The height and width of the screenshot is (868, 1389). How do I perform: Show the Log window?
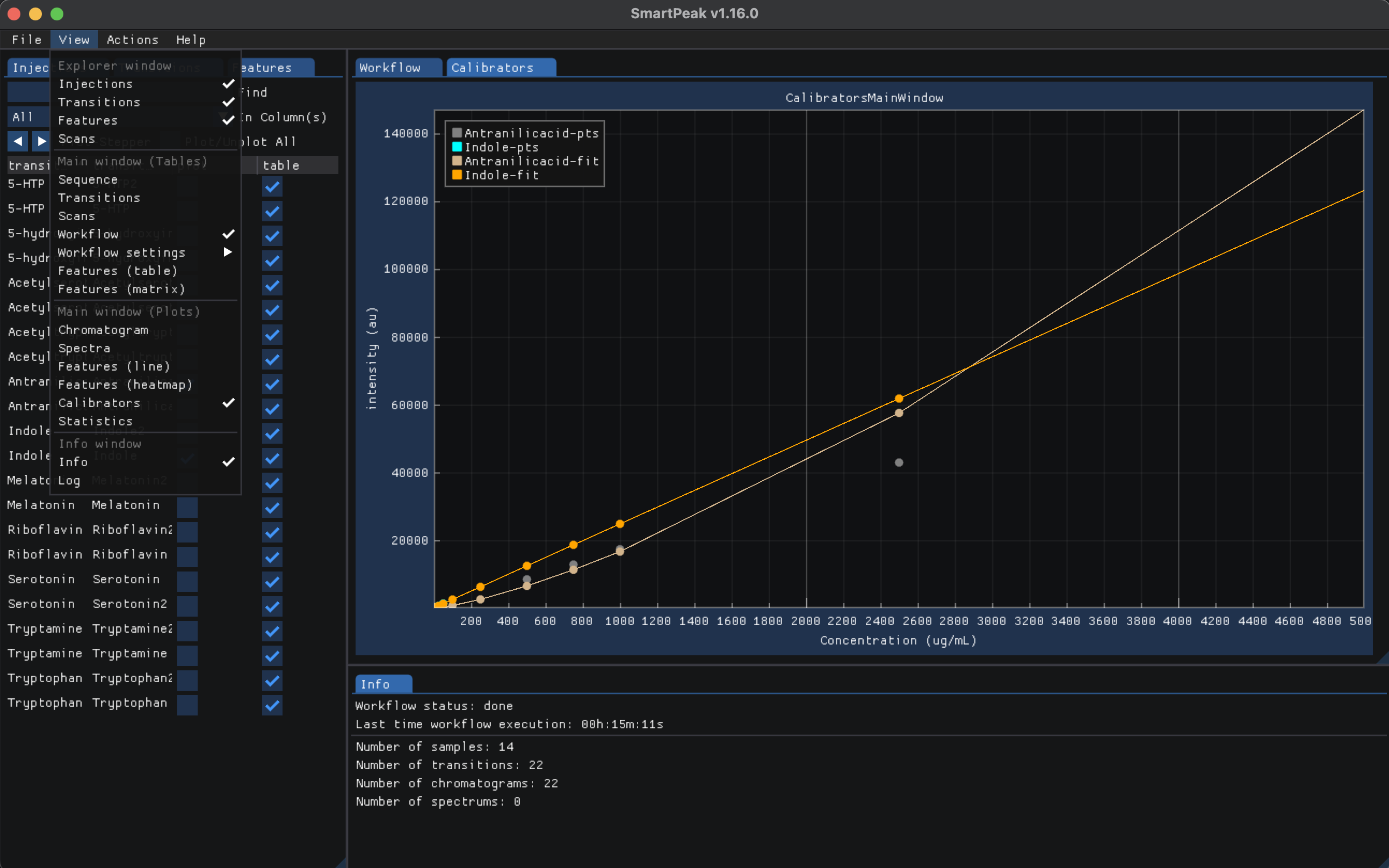(144, 481)
